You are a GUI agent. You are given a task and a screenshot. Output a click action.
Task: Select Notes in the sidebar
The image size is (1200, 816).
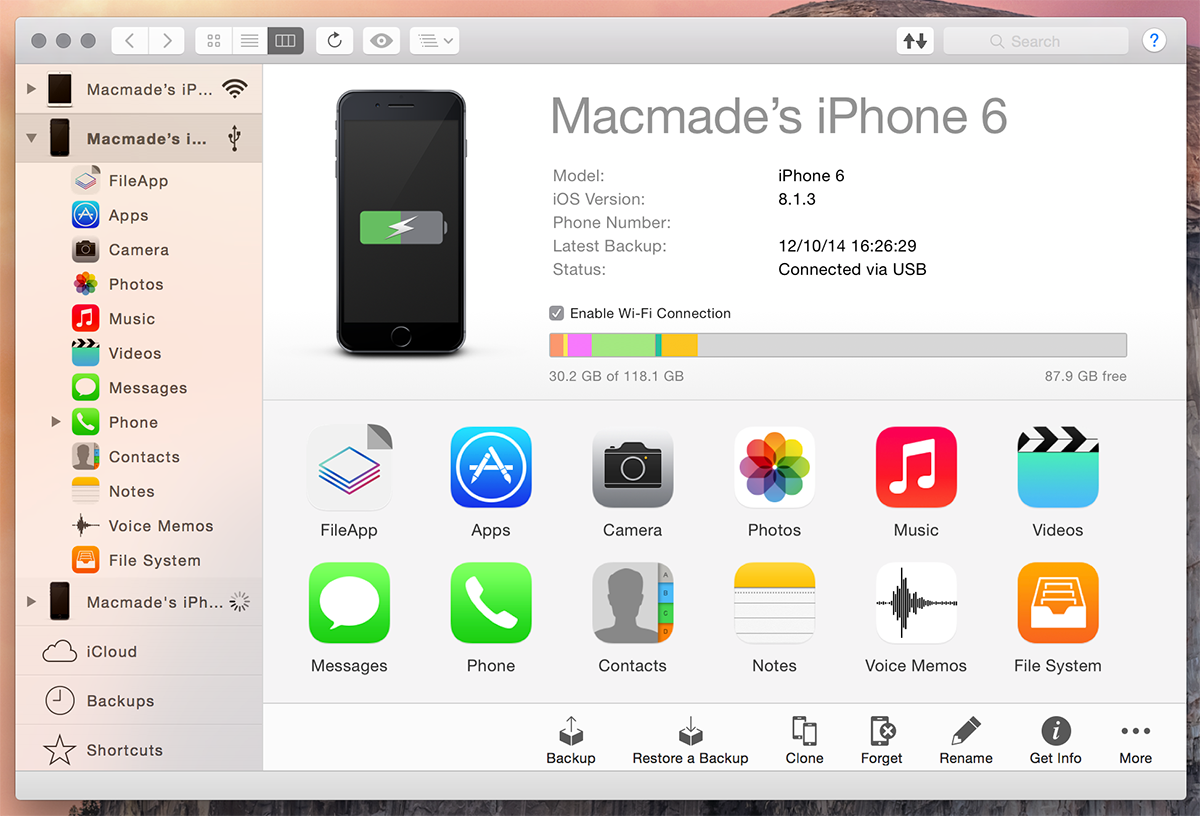pos(139,491)
